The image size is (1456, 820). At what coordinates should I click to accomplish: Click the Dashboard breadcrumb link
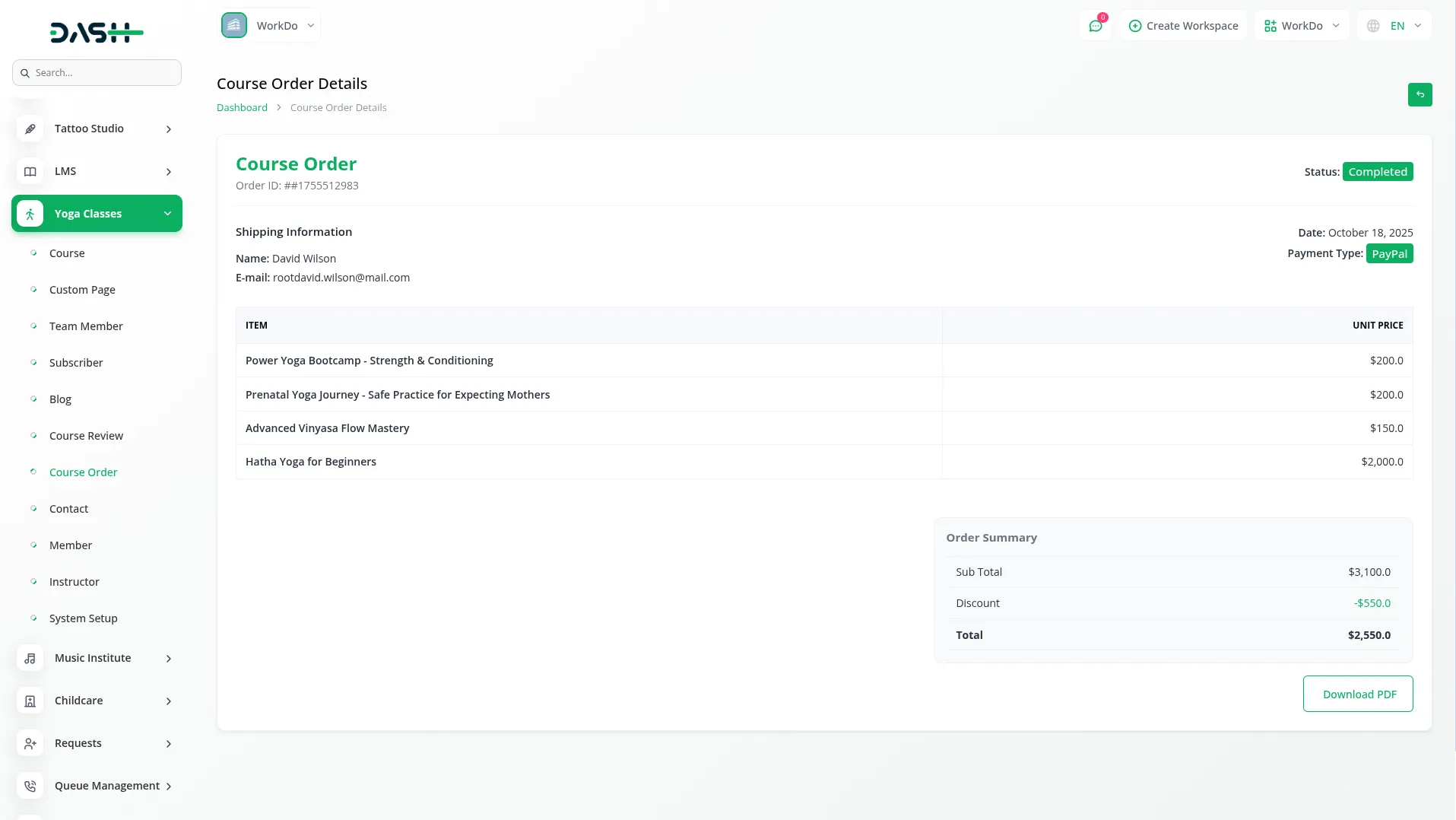tap(242, 107)
